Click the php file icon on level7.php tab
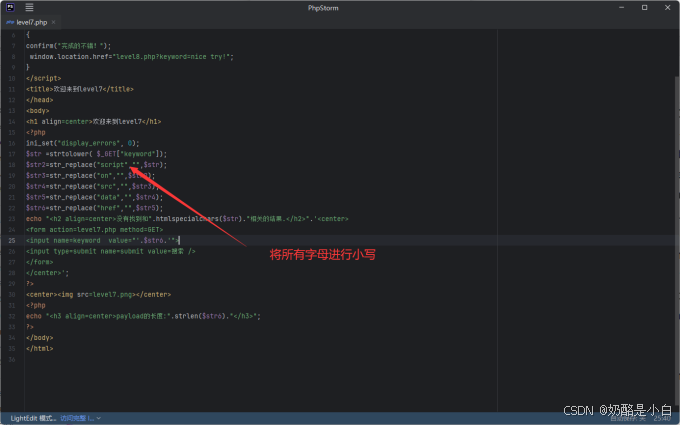This screenshot has height=425, width=681. [x=10, y=22]
